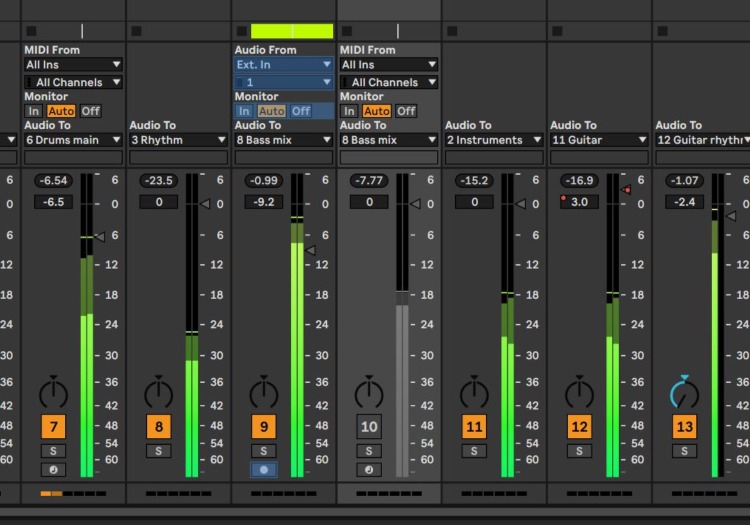Click the clip stop square on track 12
750x525 pixels.
tap(557, 31)
